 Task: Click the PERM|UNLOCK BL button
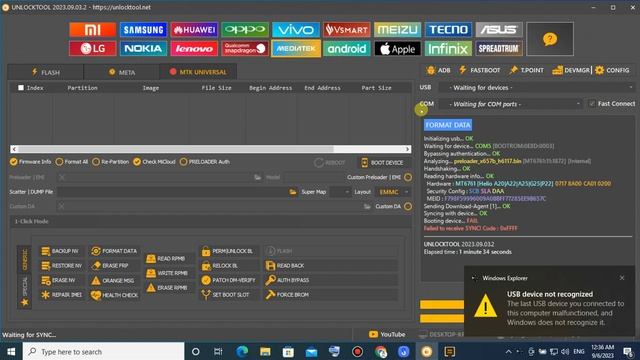pos(229,251)
